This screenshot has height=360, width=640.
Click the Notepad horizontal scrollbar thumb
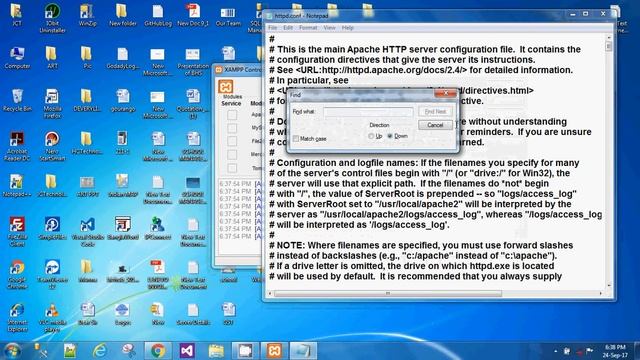388,293
